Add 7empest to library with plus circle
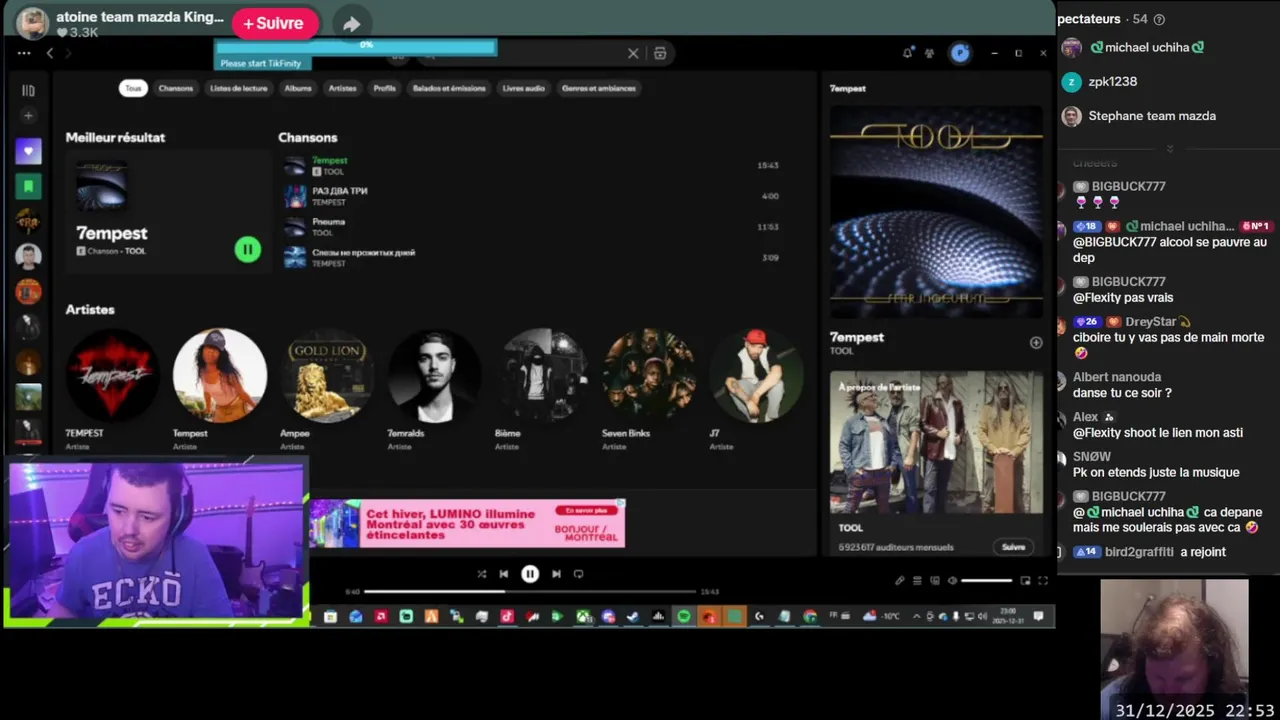Screen dimensions: 1280x720 coord(1036,342)
